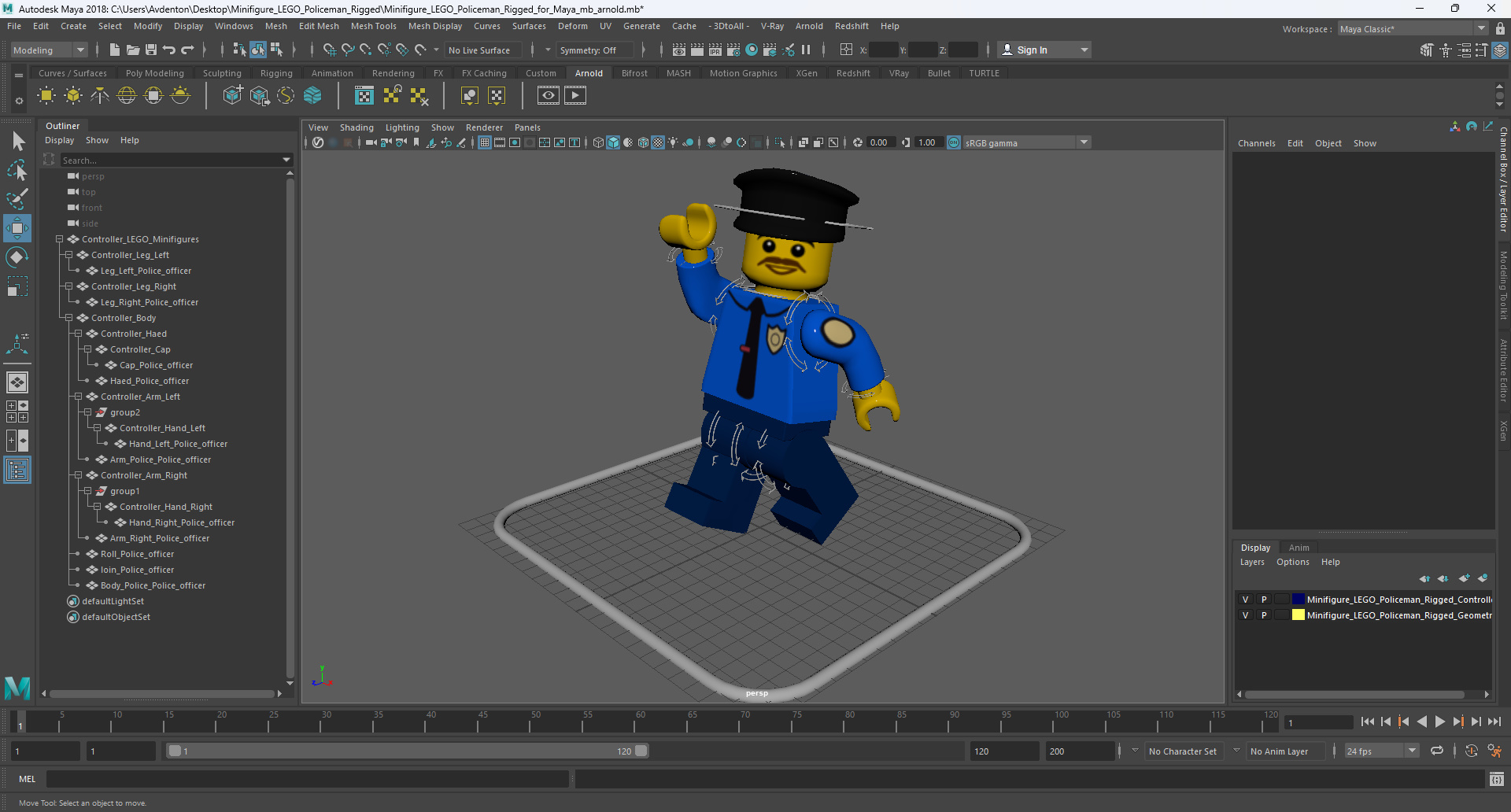
Task: Toggle viewport grid display icon
Action: tap(485, 142)
